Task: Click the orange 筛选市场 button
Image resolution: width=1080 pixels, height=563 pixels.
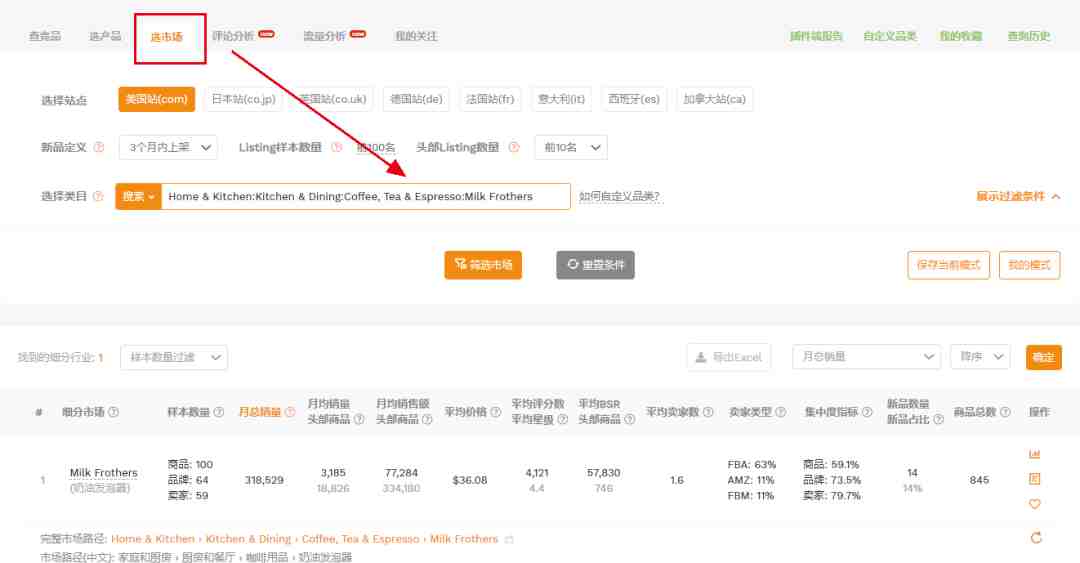Action: [483, 265]
